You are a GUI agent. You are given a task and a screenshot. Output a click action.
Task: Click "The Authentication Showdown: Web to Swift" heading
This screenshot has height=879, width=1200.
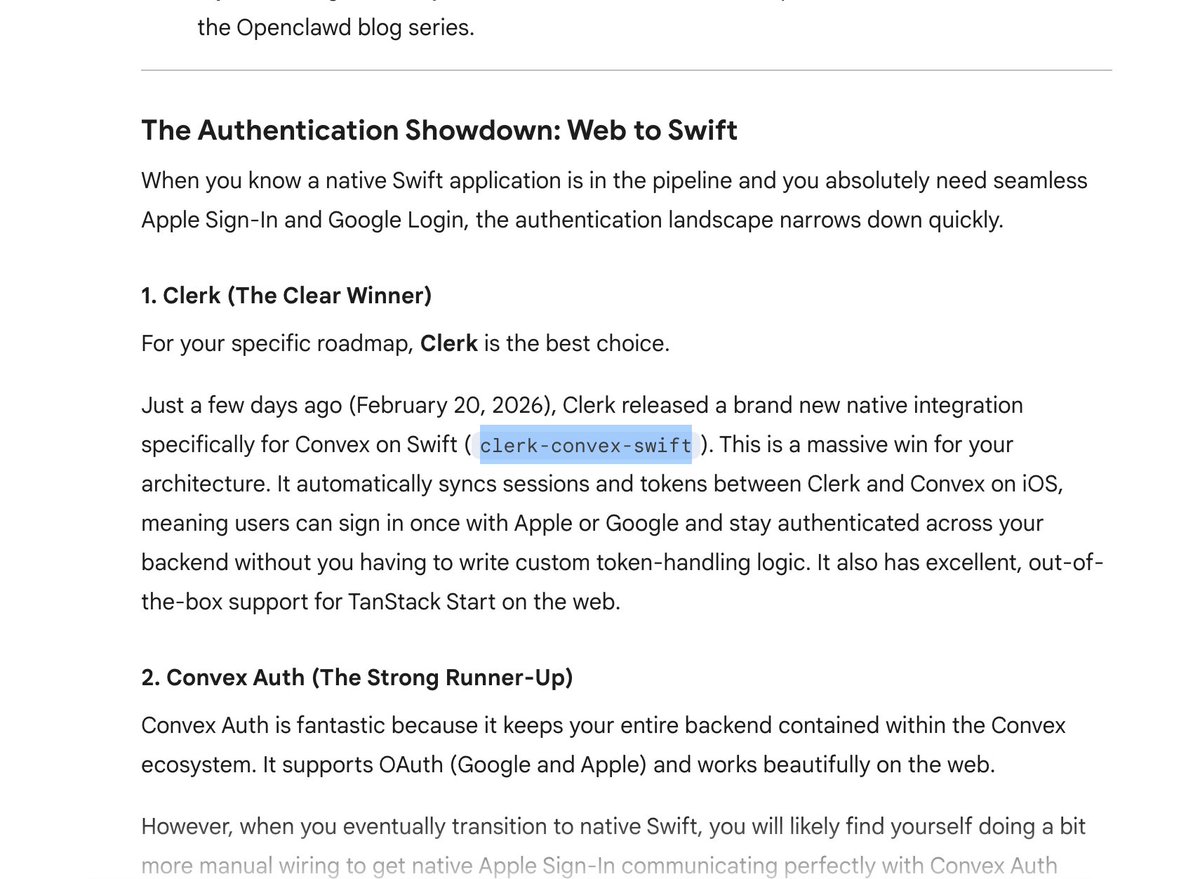click(439, 130)
